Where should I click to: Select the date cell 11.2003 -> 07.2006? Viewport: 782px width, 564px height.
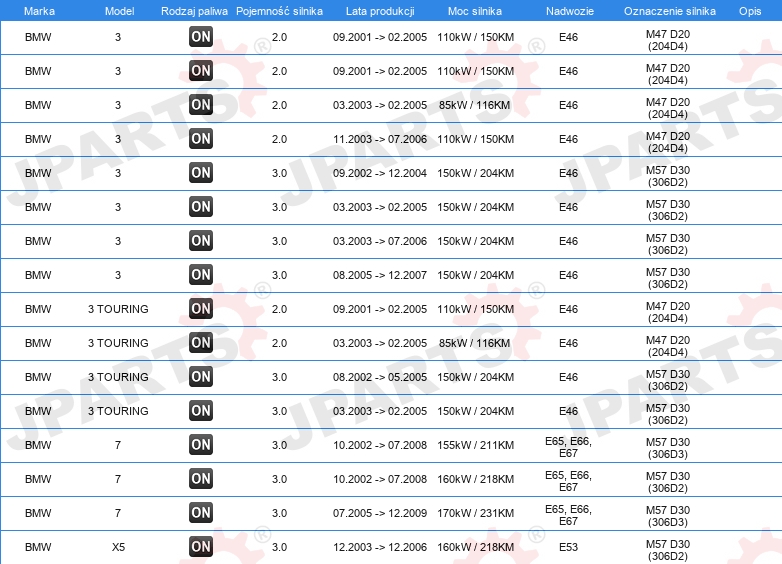380,139
